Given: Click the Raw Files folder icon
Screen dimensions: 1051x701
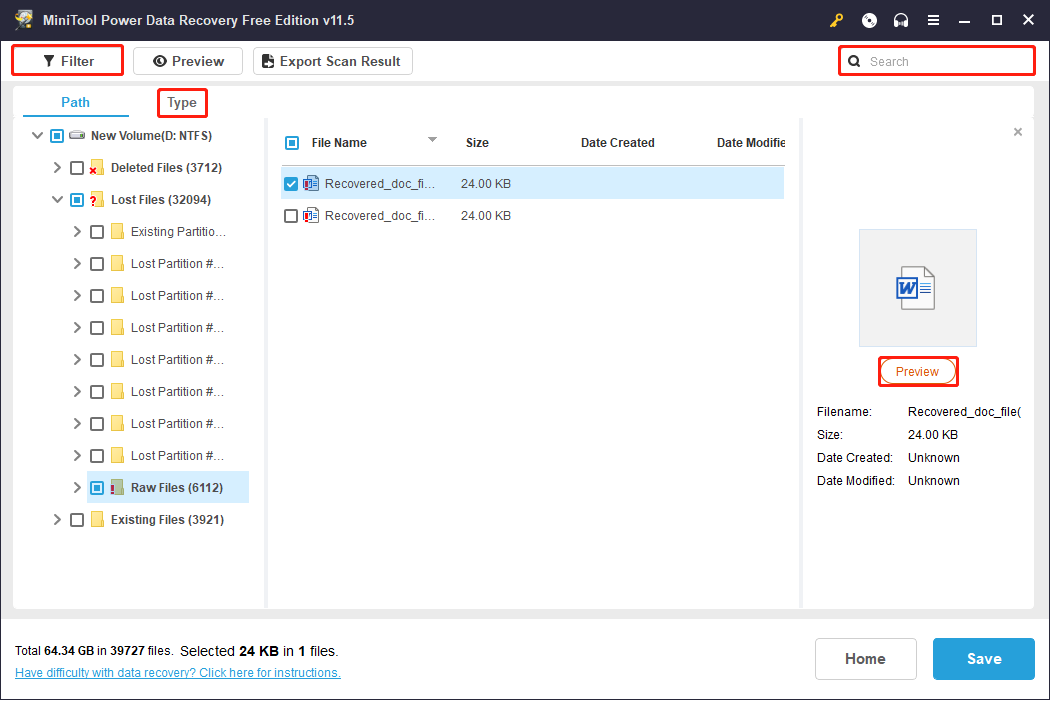Looking at the screenshot, I should click(117, 487).
